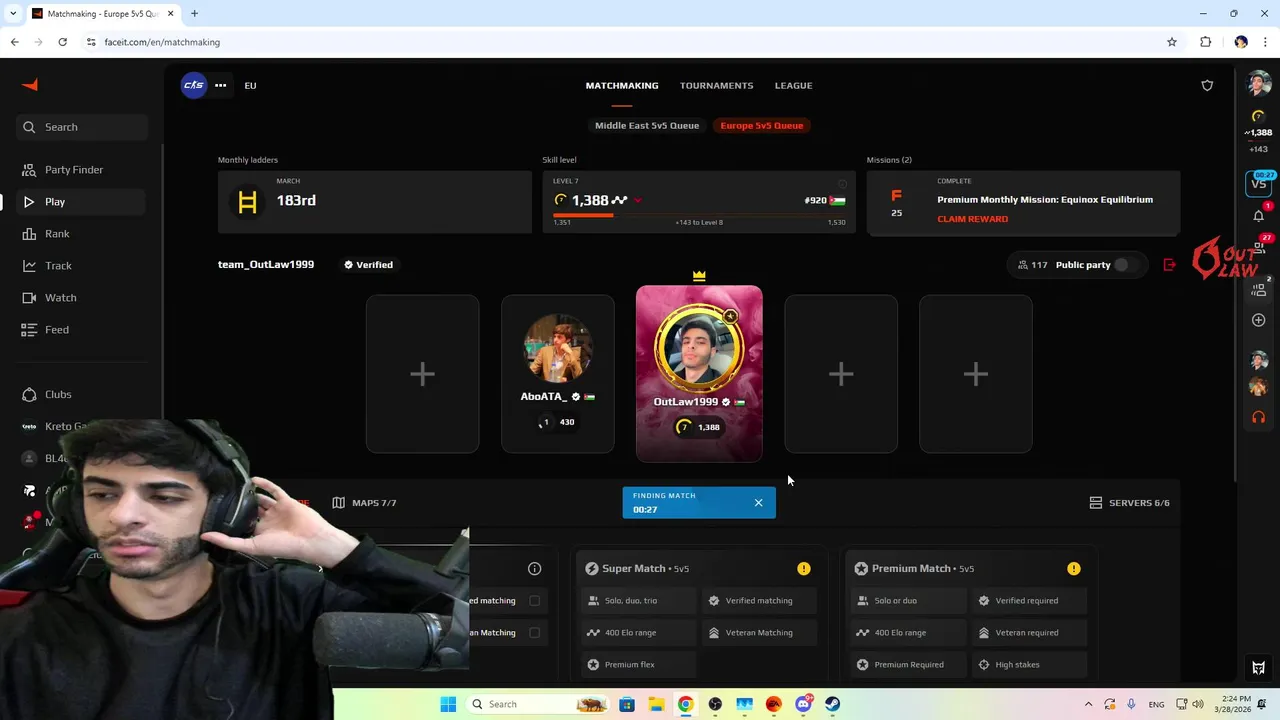The width and height of the screenshot is (1280, 720).
Task: Click the Premium Match warning icon
Action: (1074, 569)
